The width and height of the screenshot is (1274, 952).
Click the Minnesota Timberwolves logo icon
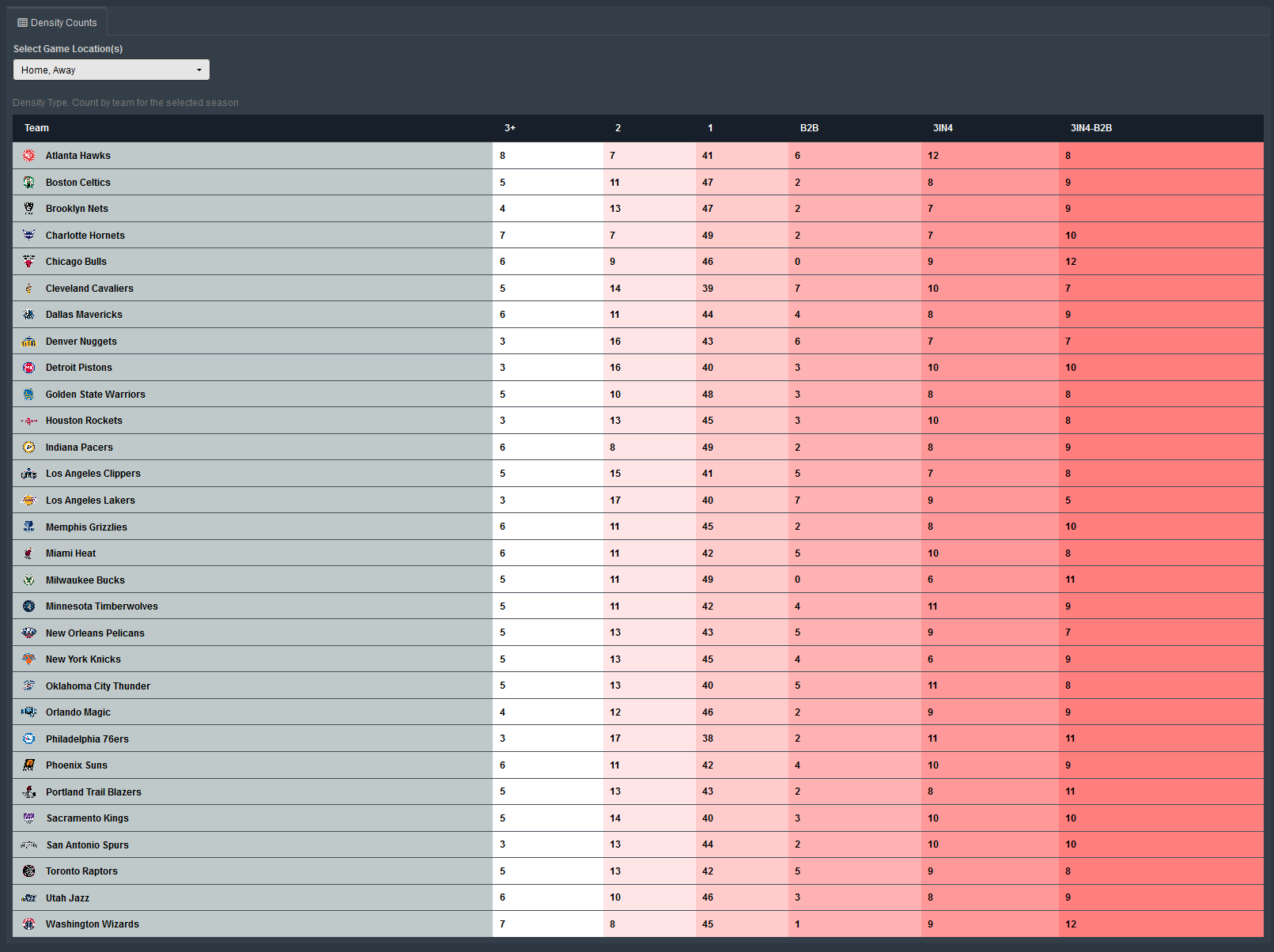pos(29,606)
